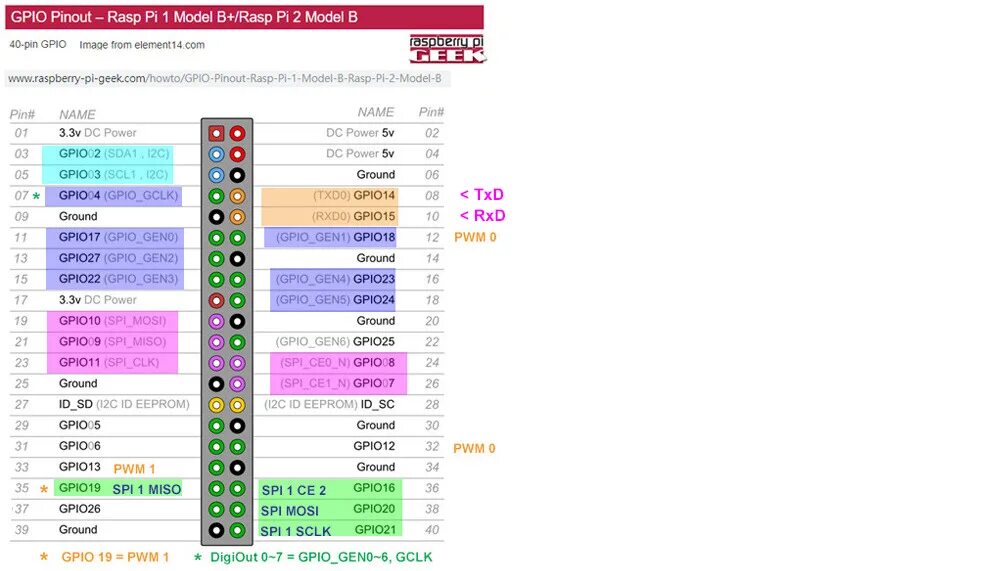Image resolution: width=1006 pixels, height=571 pixels.
Task: Select the GPIO02 (SDA1, I2C) label
Action: [114, 153]
